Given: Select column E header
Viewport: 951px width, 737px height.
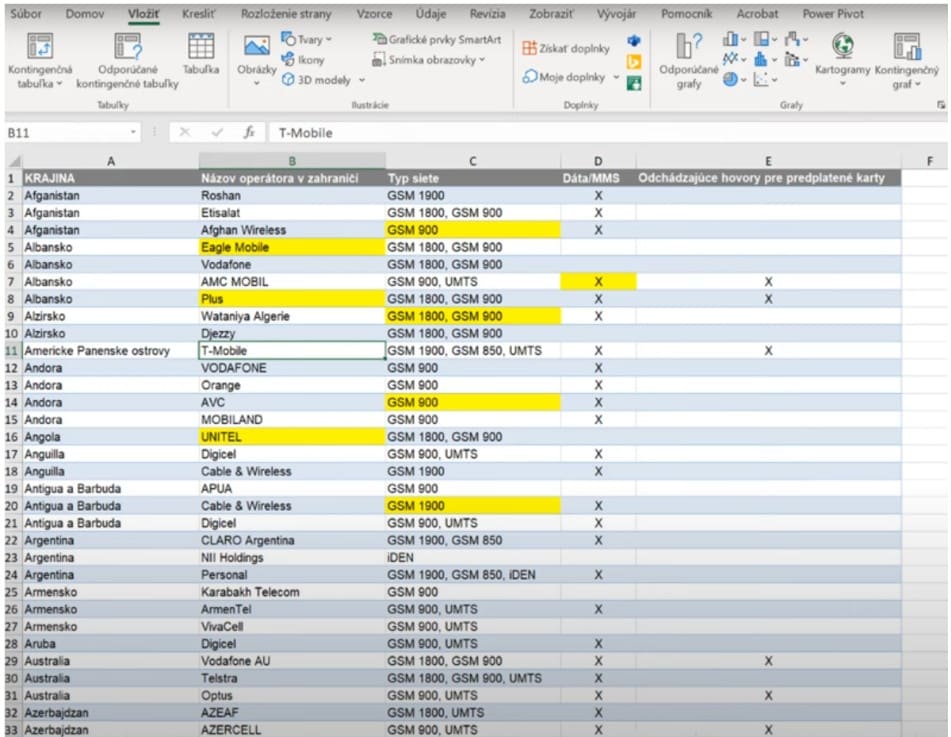Looking at the screenshot, I should (x=768, y=161).
